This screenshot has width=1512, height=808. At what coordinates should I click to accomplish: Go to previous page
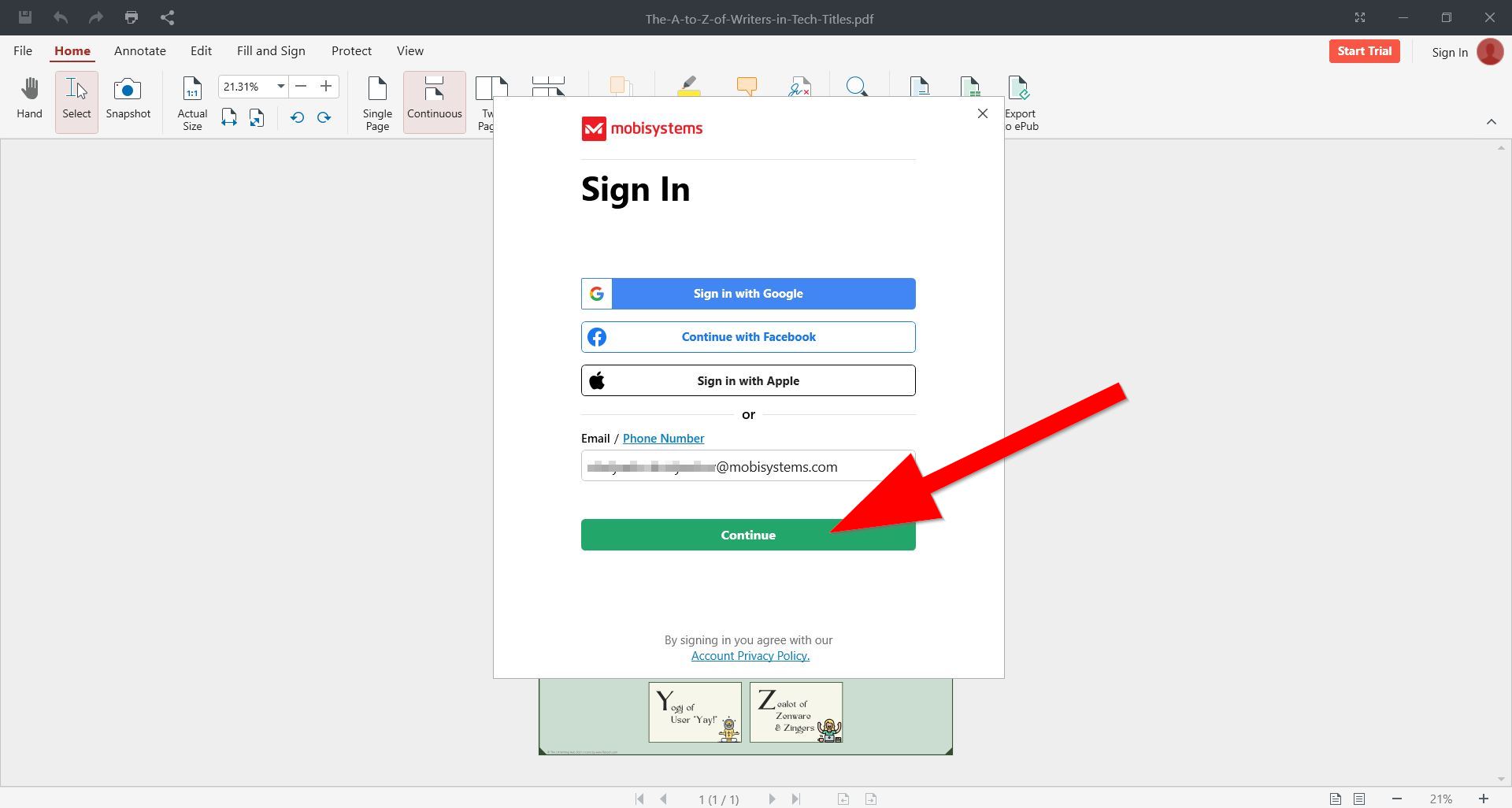coord(664,799)
